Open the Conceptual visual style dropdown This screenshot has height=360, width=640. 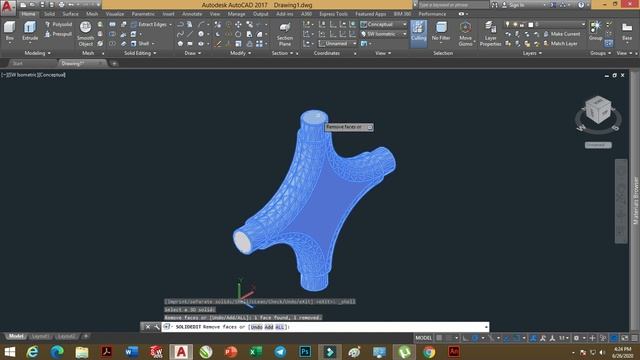(384, 24)
